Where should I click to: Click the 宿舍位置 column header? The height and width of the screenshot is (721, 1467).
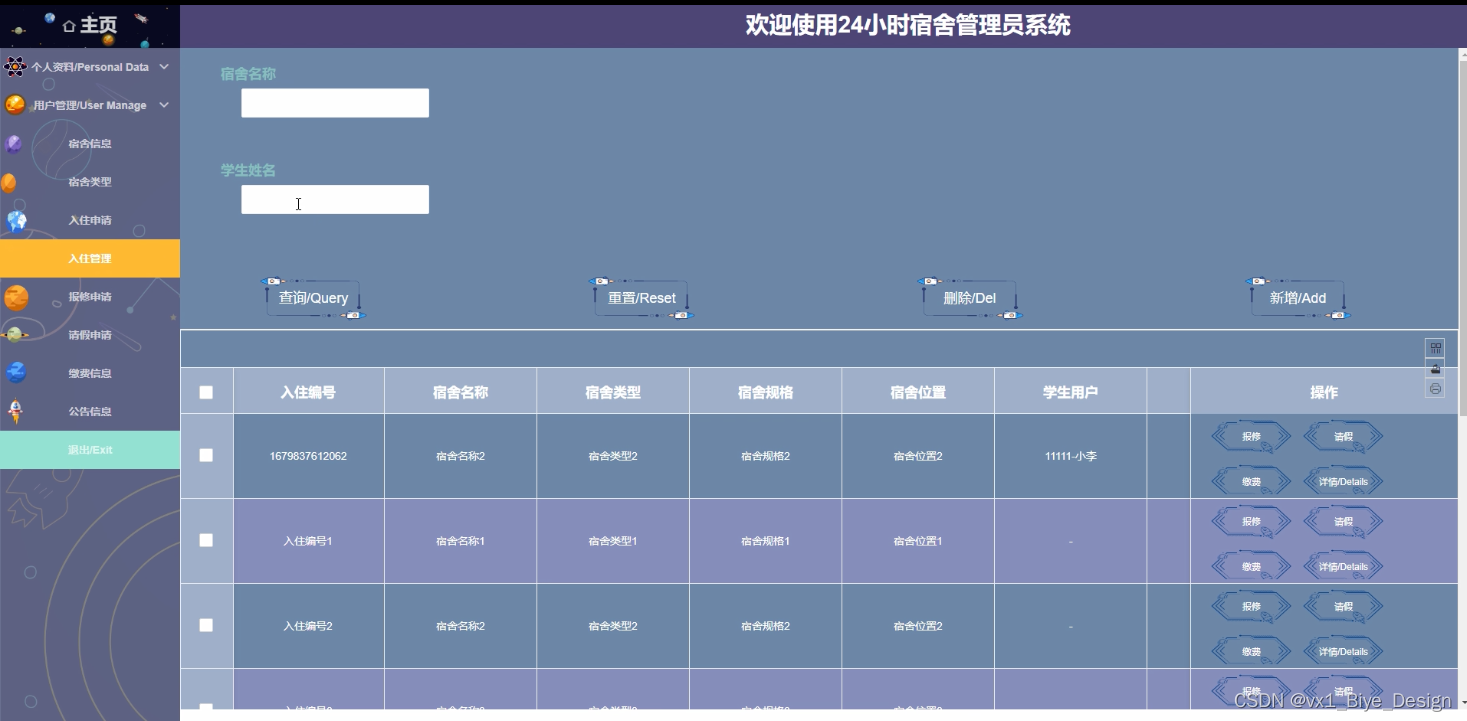[918, 392]
